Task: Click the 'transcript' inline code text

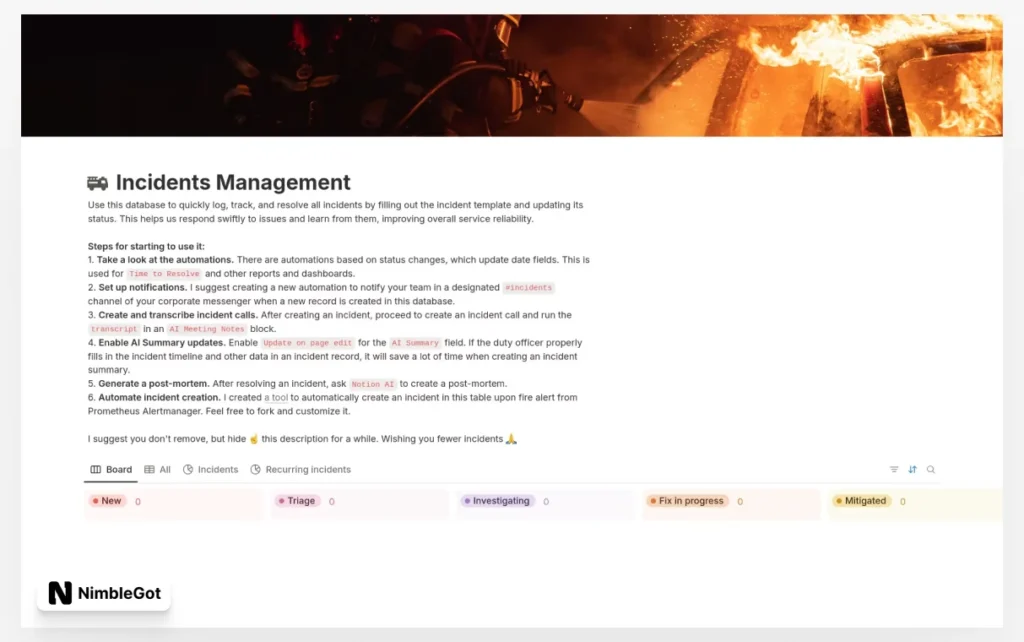Action: click(114, 329)
